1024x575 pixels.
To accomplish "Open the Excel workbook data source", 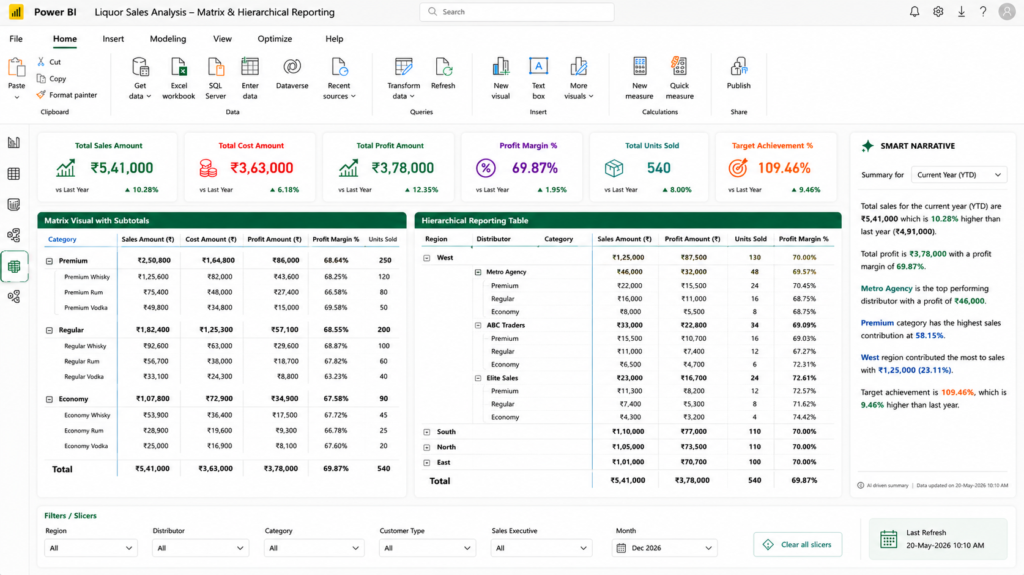I will [178, 78].
